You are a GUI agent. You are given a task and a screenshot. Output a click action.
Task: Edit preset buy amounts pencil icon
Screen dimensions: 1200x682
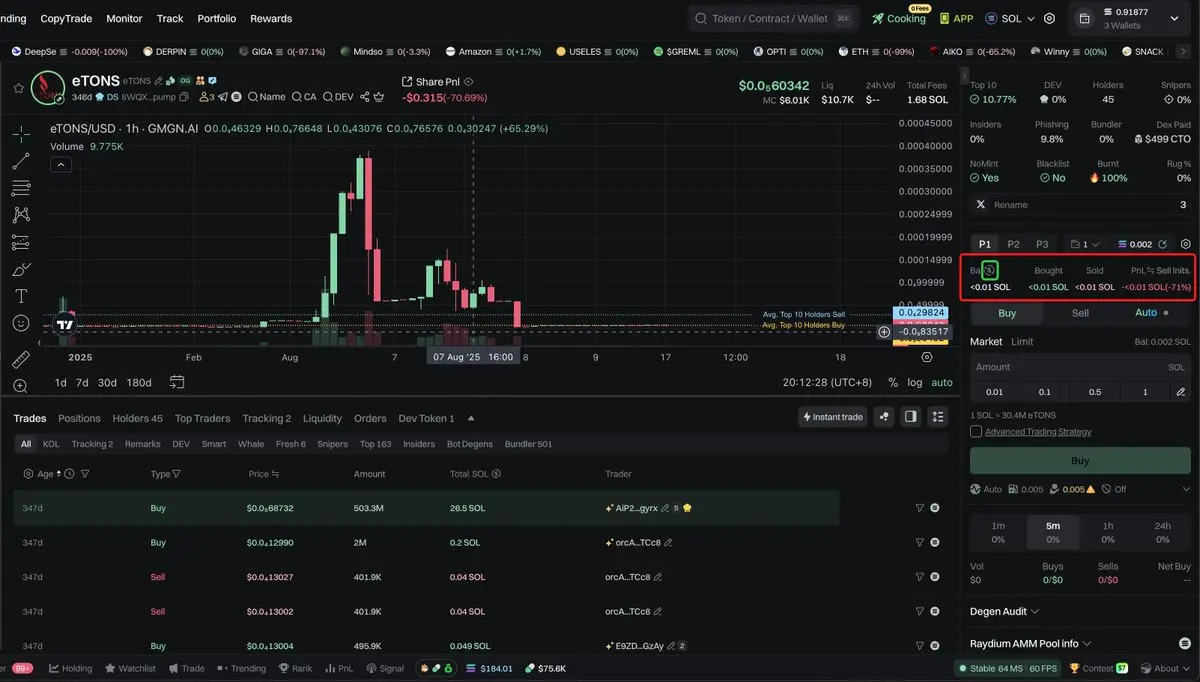point(1181,392)
